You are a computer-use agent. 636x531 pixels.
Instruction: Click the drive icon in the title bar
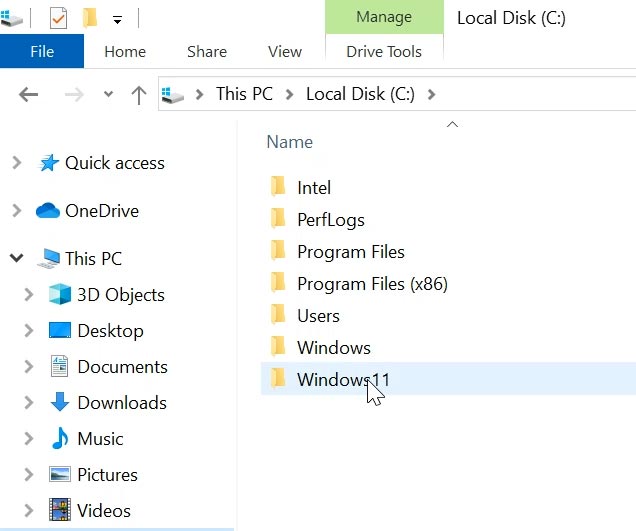point(11,18)
